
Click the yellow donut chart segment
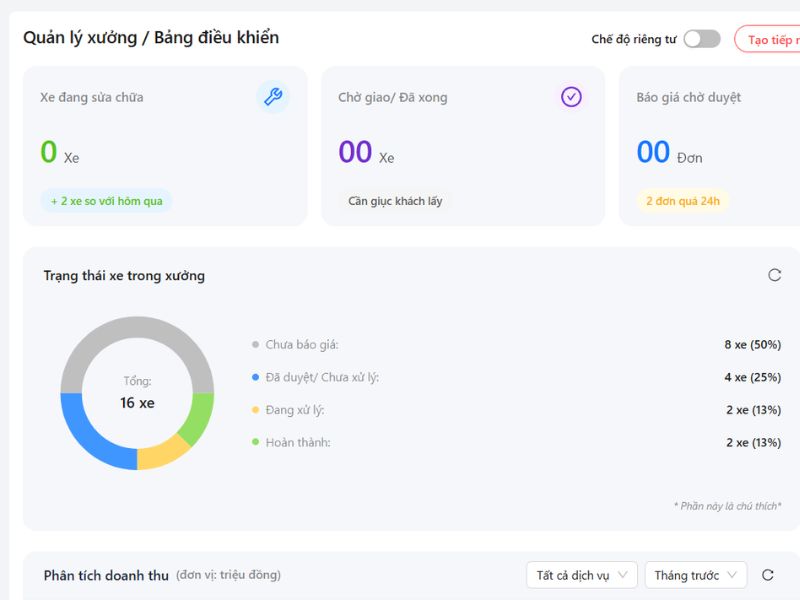161,454
